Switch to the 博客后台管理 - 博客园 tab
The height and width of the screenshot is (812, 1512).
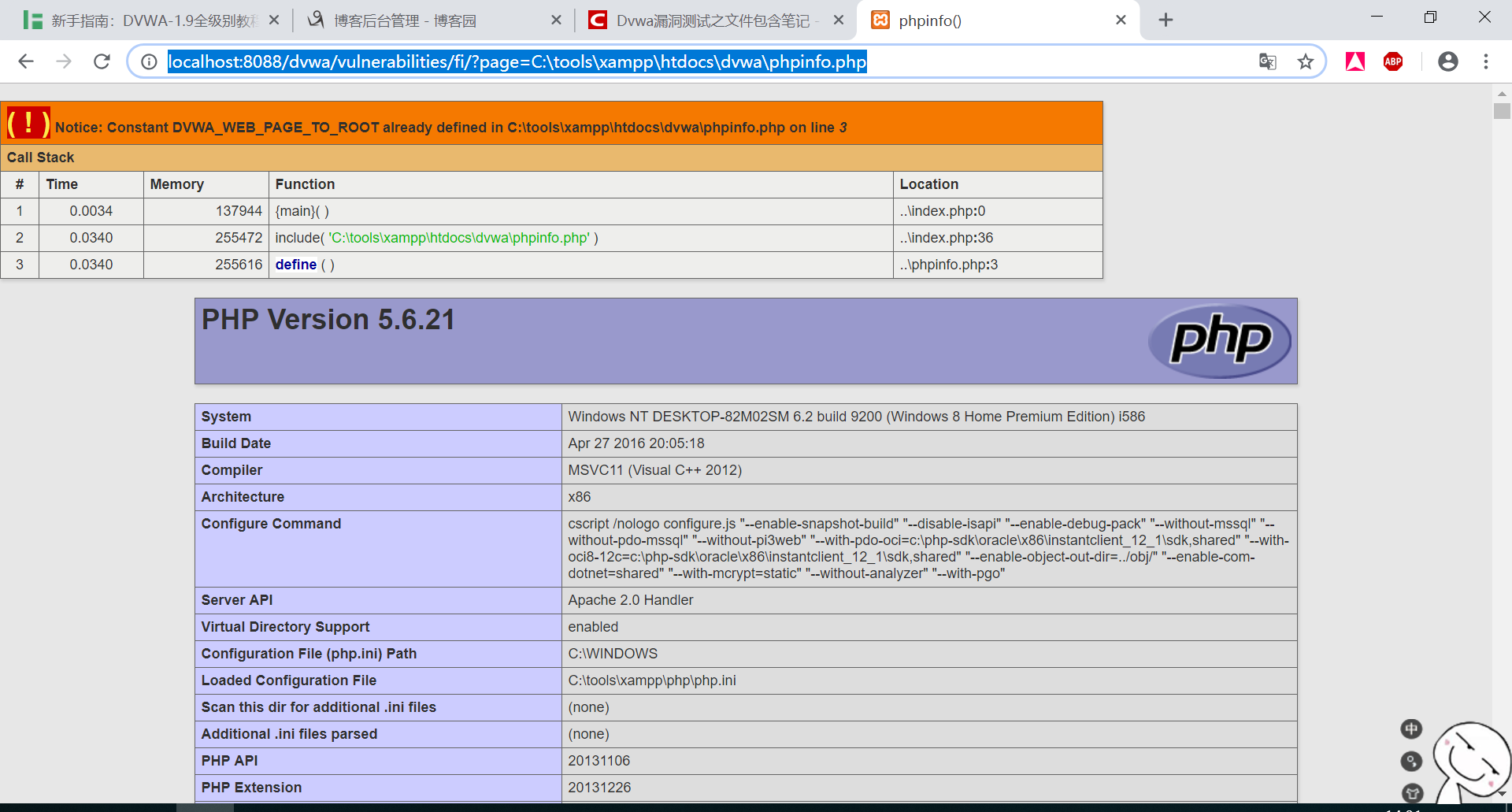(x=404, y=20)
